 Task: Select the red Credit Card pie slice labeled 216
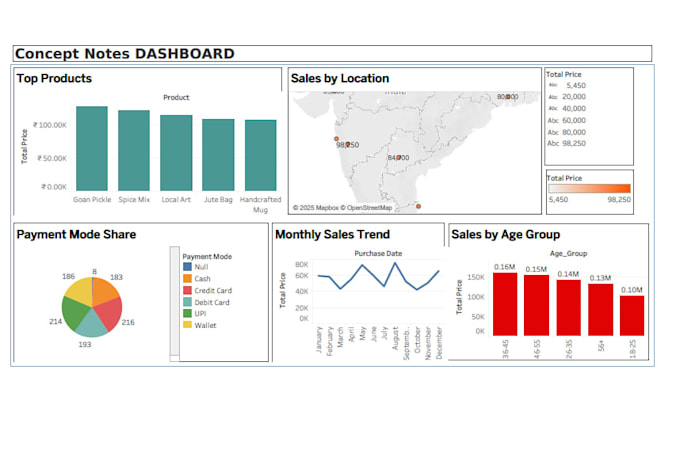click(109, 313)
